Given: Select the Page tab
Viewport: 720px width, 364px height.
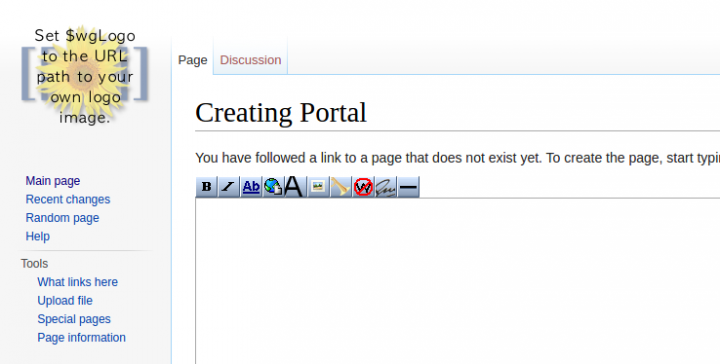Looking at the screenshot, I should click(193, 60).
